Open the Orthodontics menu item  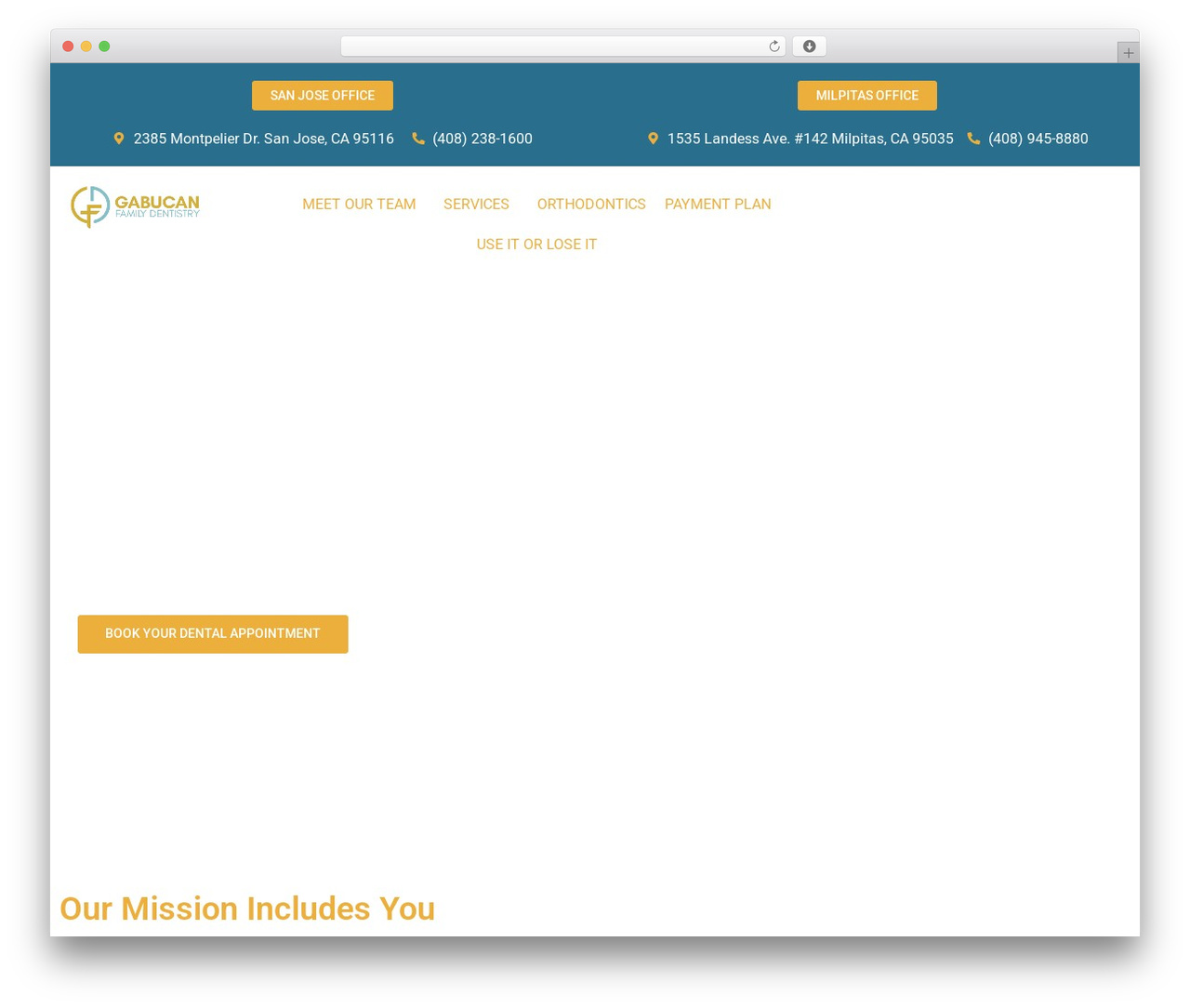[591, 205]
